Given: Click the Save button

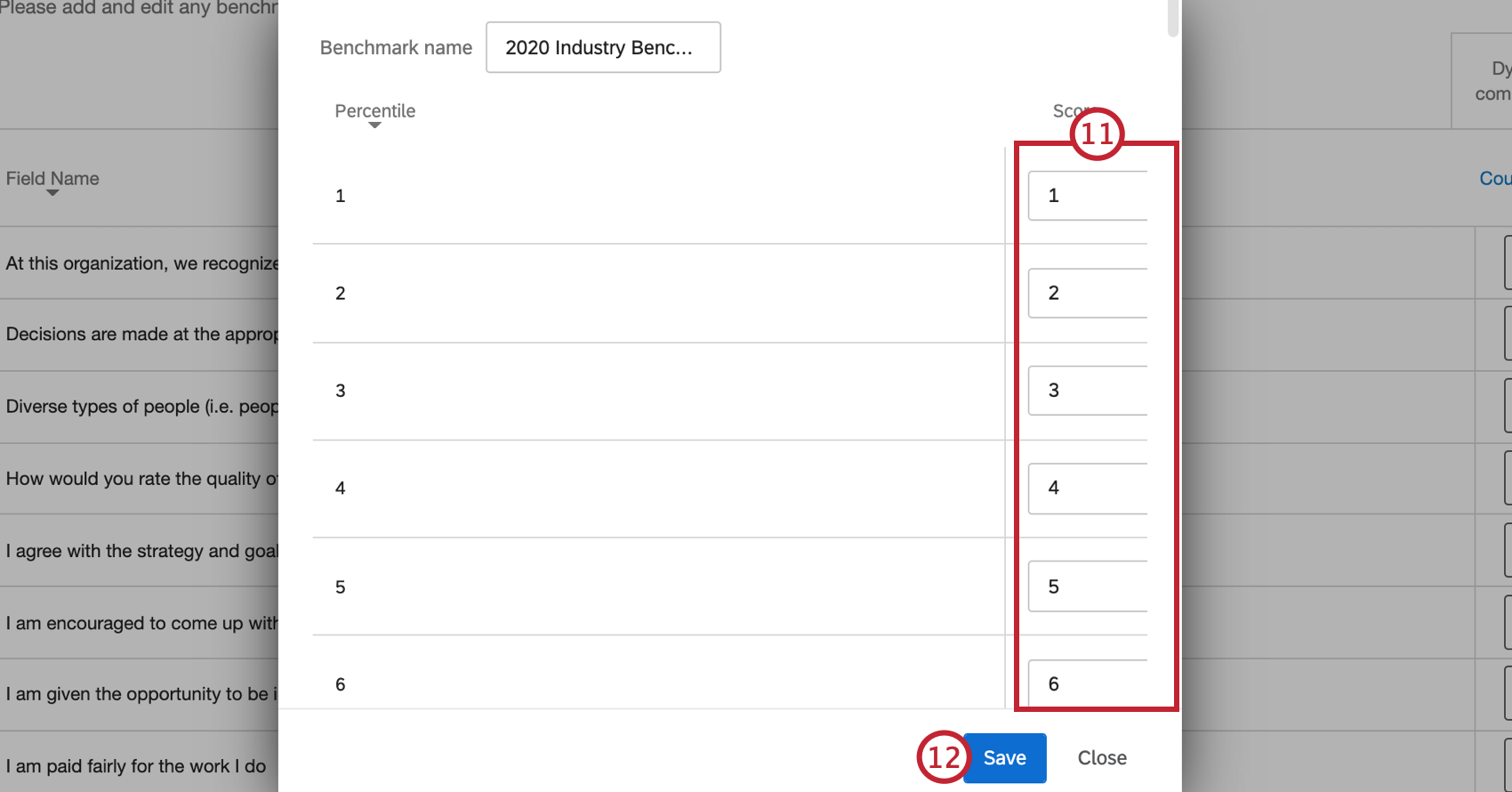Looking at the screenshot, I should 1004,758.
